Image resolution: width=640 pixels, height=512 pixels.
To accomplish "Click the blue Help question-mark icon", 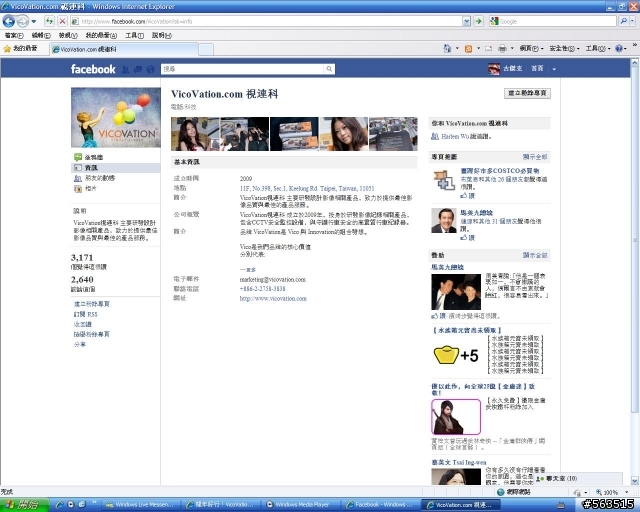I will (619, 49).
